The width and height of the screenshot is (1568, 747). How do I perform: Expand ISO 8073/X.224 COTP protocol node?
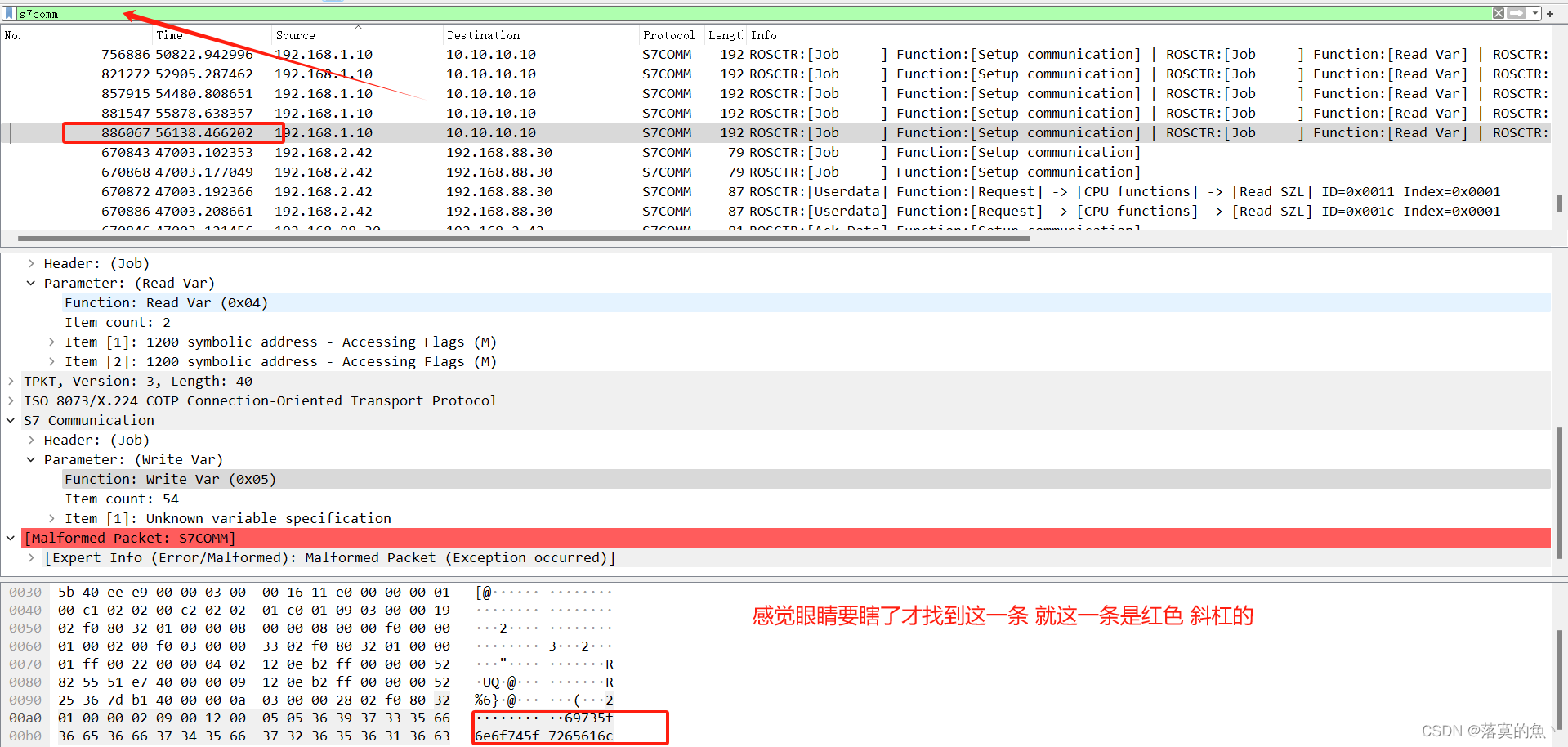tap(11, 400)
